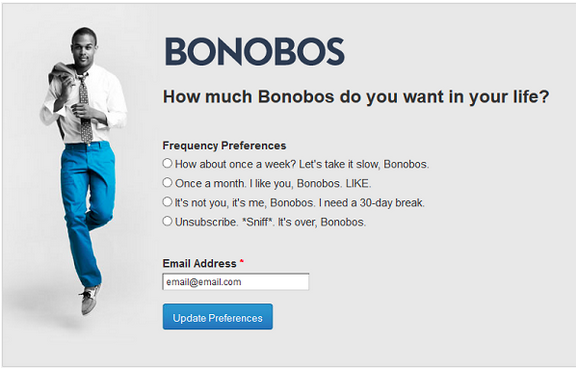This screenshot has height=374, width=581.
Task: Click the "*Sniff*. It's over, Bonobos." text
Action: click(x=304, y=222)
